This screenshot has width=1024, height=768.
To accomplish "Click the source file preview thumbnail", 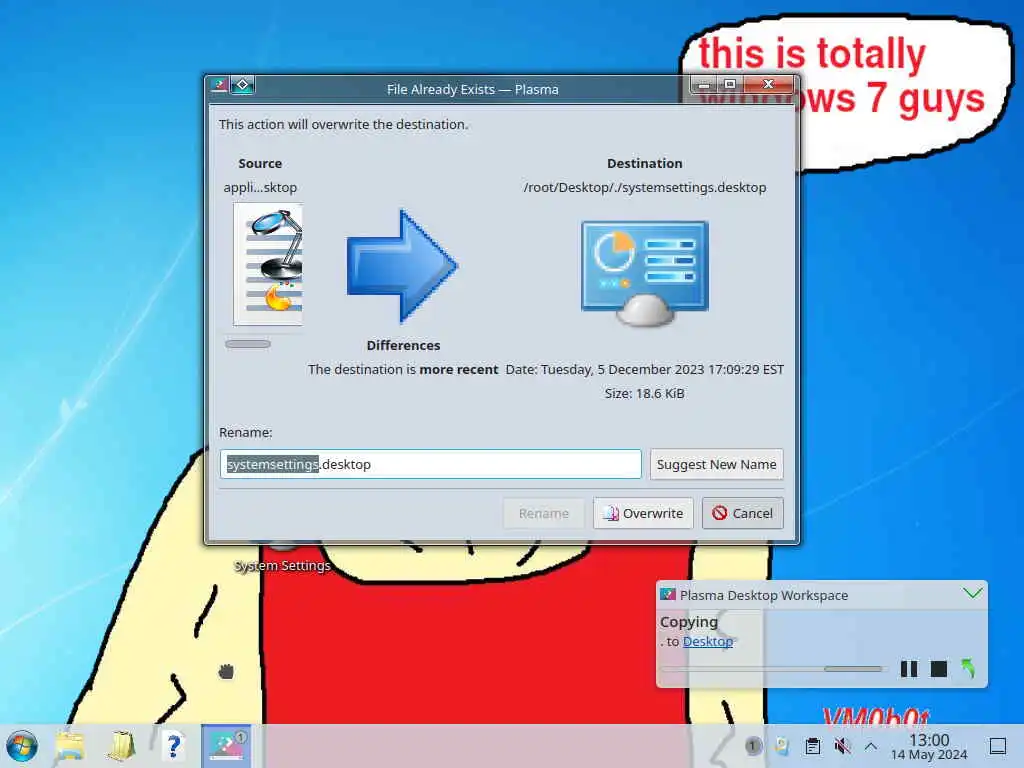I will (x=268, y=264).
